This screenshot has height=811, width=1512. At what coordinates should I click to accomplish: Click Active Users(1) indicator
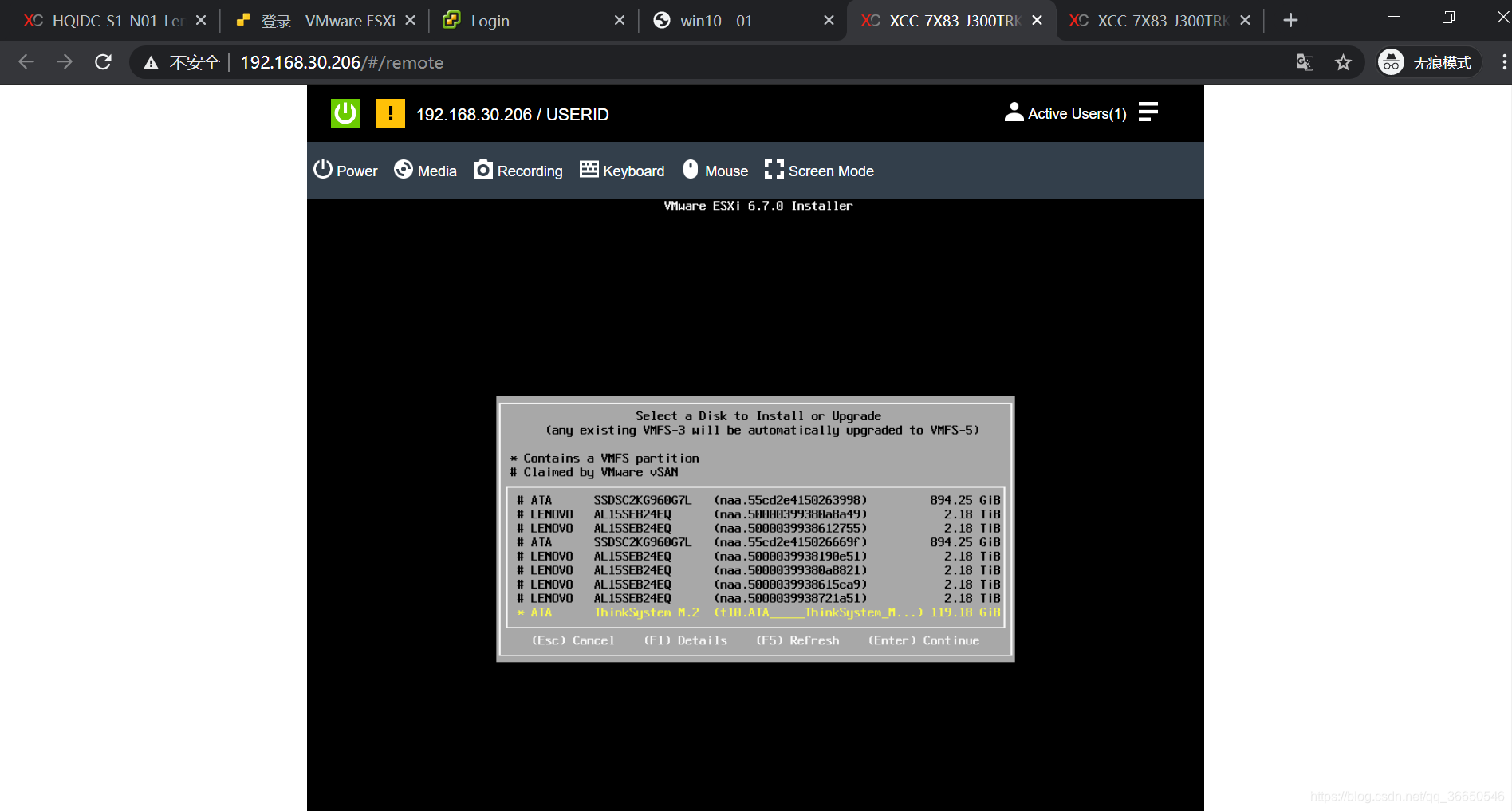point(1065,113)
